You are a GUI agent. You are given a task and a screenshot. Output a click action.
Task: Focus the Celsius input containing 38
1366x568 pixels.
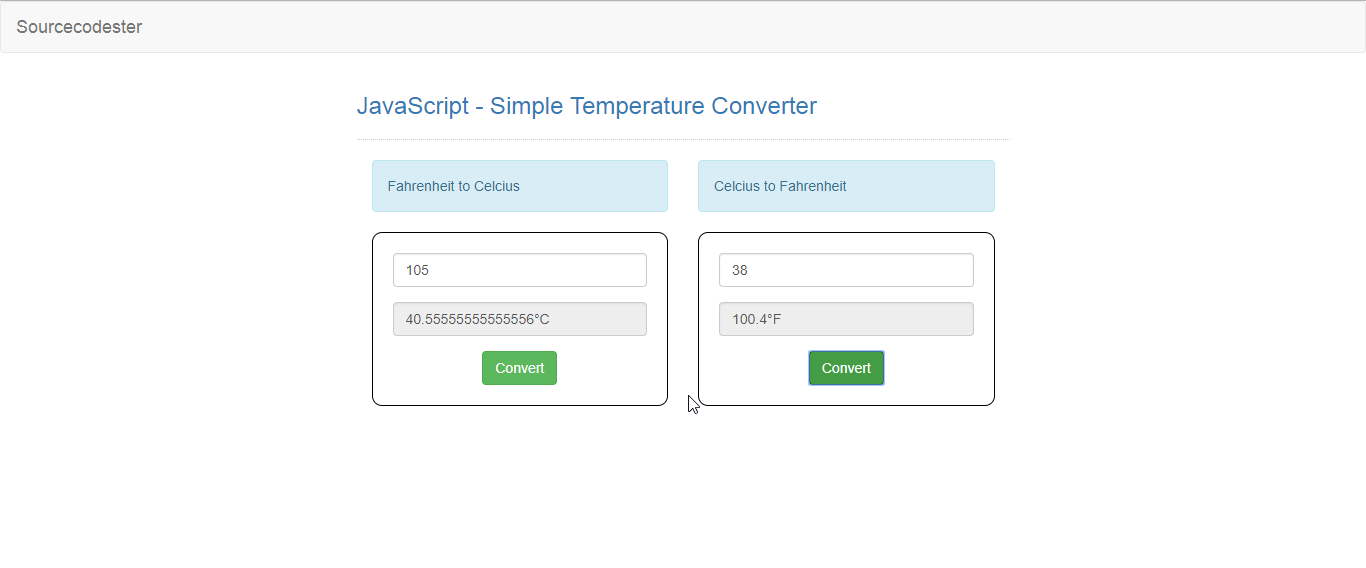coord(846,270)
